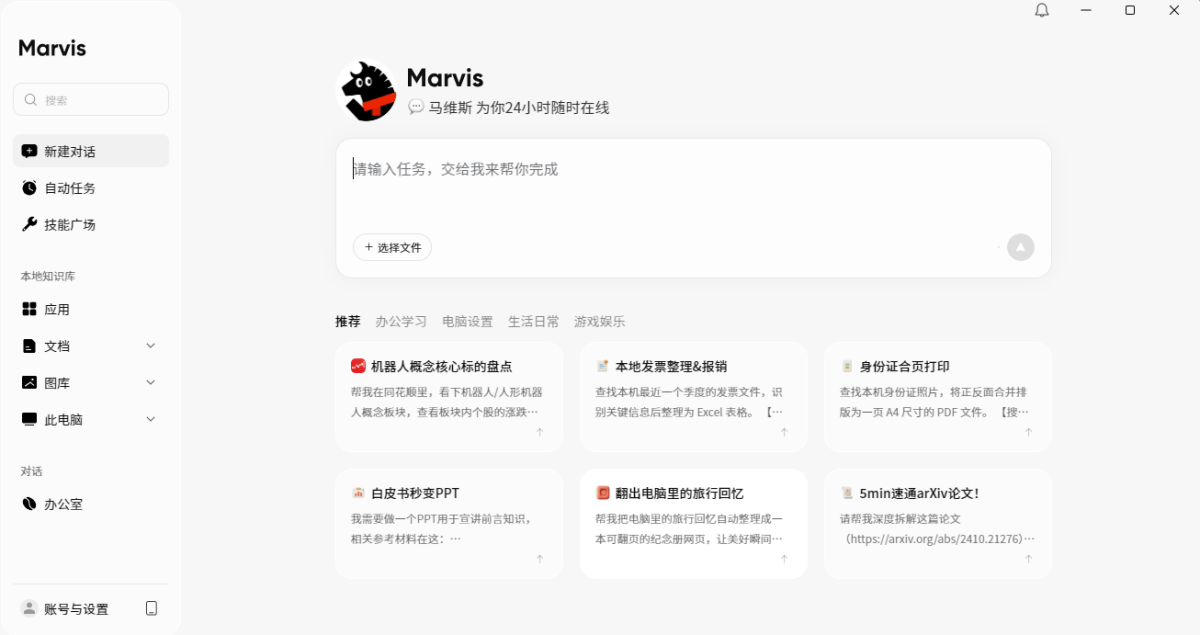Click the search magnifier icon
The height and width of the screenshot is (635, 1200).
coord(32,100)
